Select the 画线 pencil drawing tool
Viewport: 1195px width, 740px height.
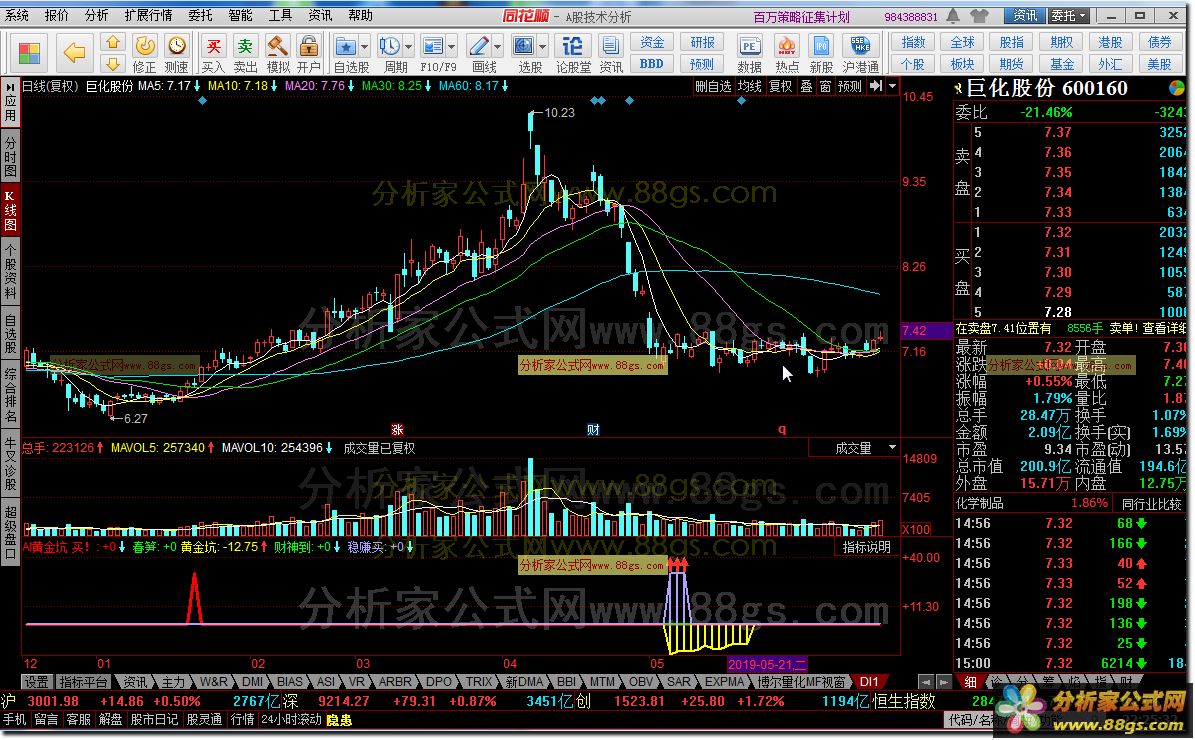[479, 46]
